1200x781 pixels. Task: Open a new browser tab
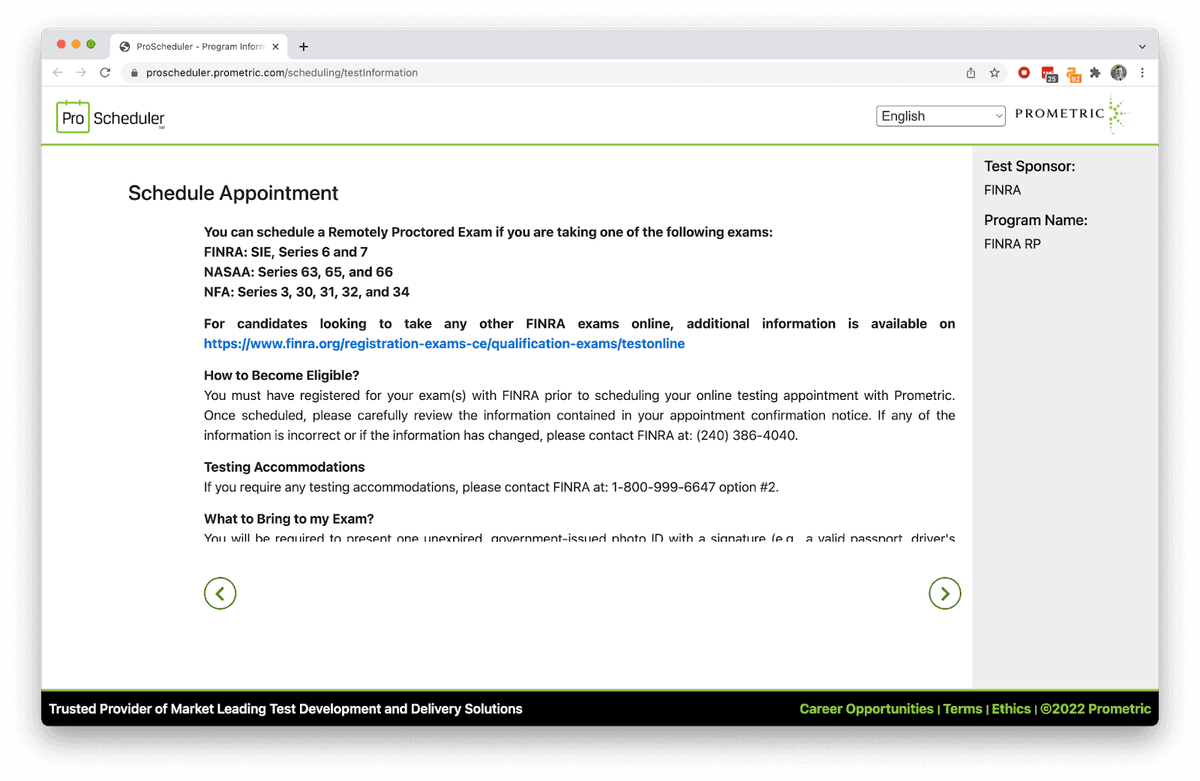coord(304,46)
